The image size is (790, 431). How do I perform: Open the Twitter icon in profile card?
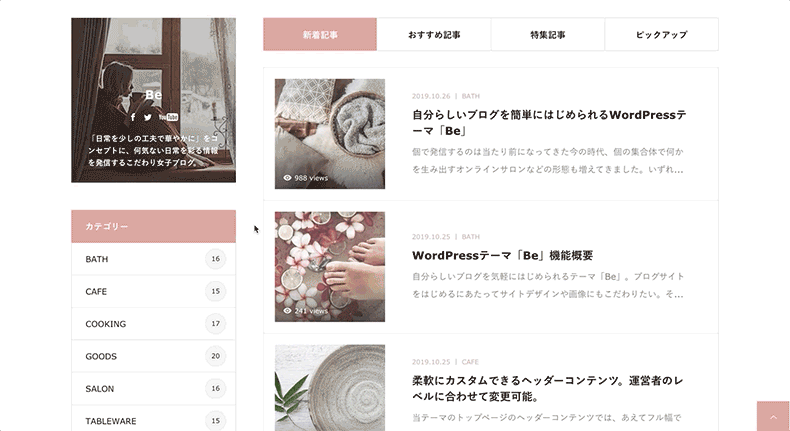[x=148, y=117]
